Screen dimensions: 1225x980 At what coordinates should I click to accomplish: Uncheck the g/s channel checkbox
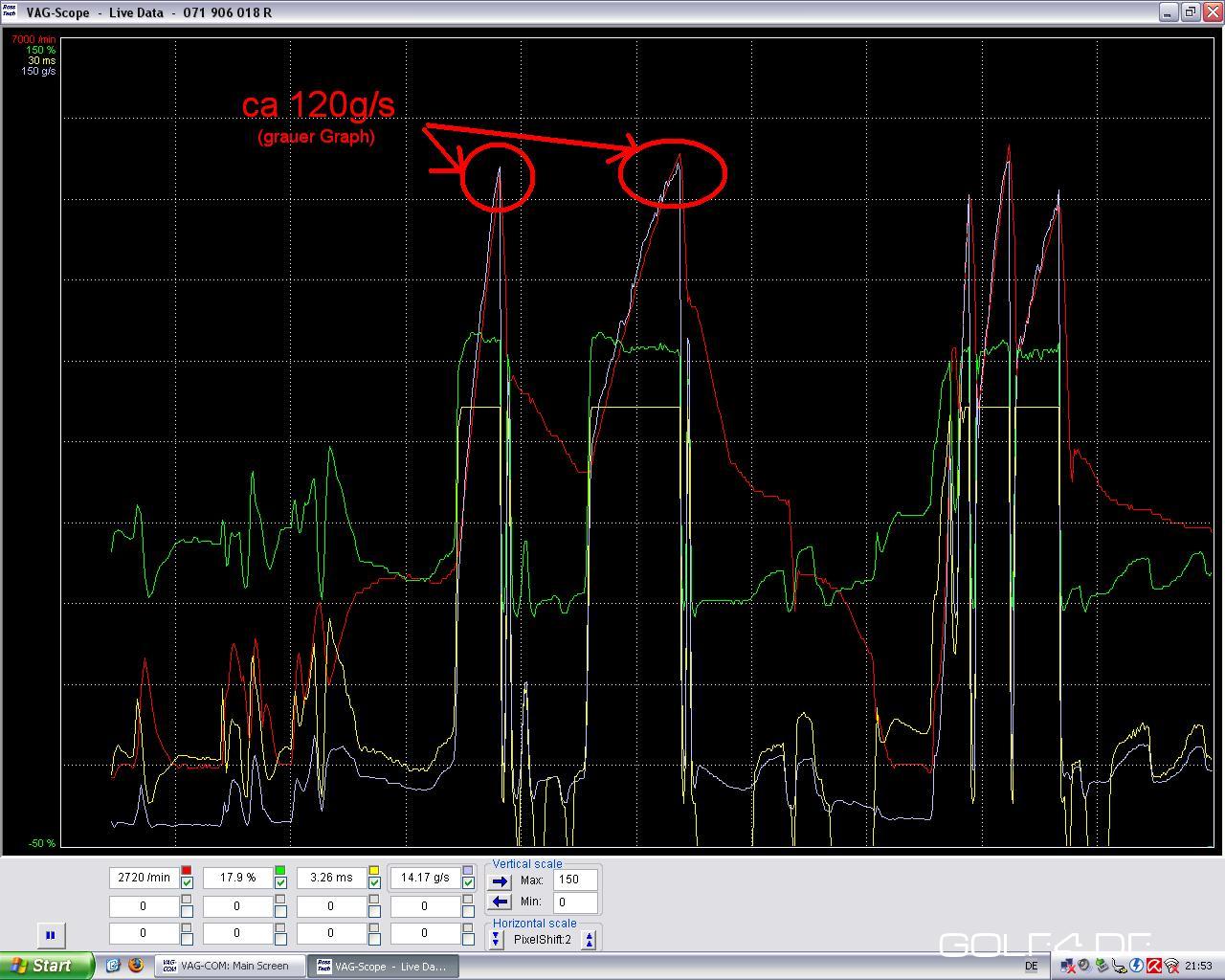(x=468, y=882)
